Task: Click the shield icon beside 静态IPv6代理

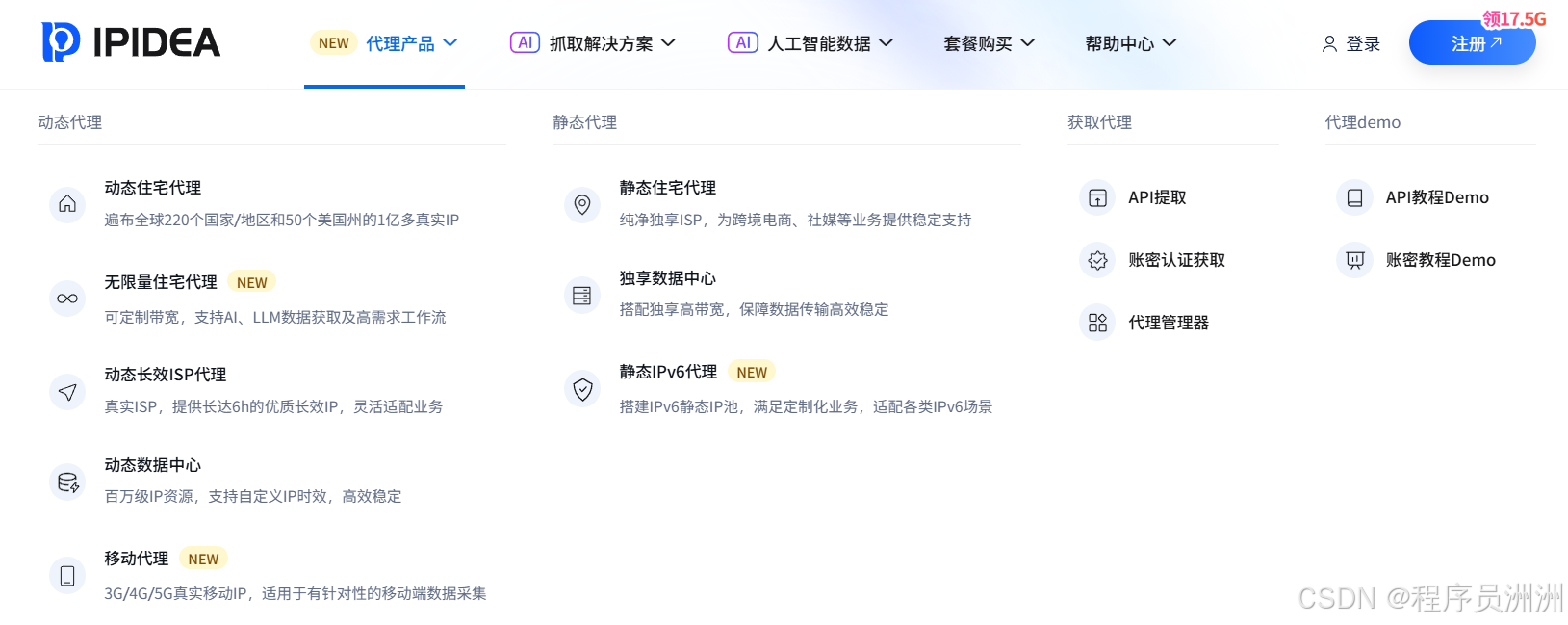Action: [582, 389]
